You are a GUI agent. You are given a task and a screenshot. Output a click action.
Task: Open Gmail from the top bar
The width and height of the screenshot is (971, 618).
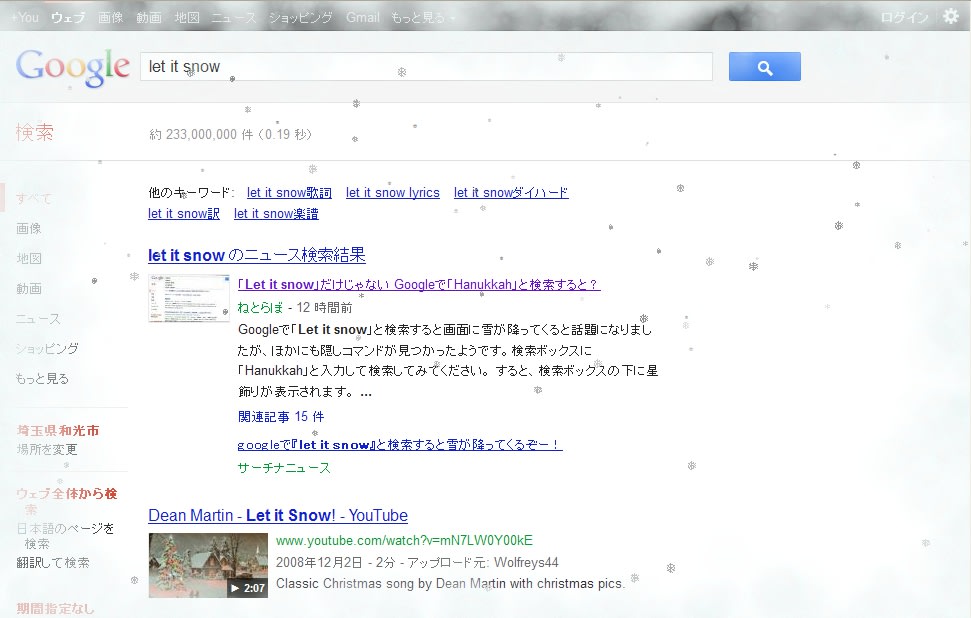(362, 17)
